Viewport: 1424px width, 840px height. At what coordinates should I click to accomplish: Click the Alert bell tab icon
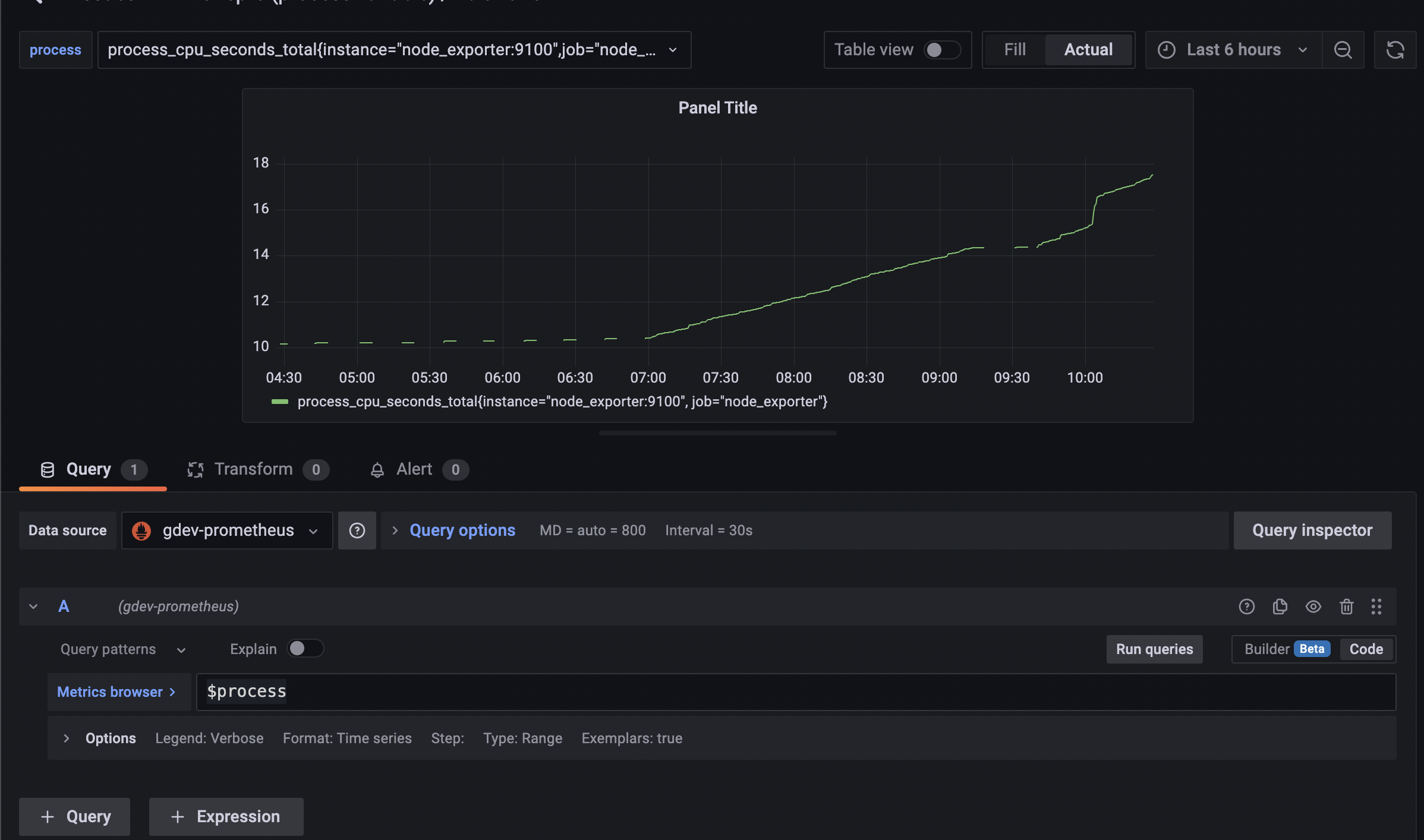tap(377, 470)
